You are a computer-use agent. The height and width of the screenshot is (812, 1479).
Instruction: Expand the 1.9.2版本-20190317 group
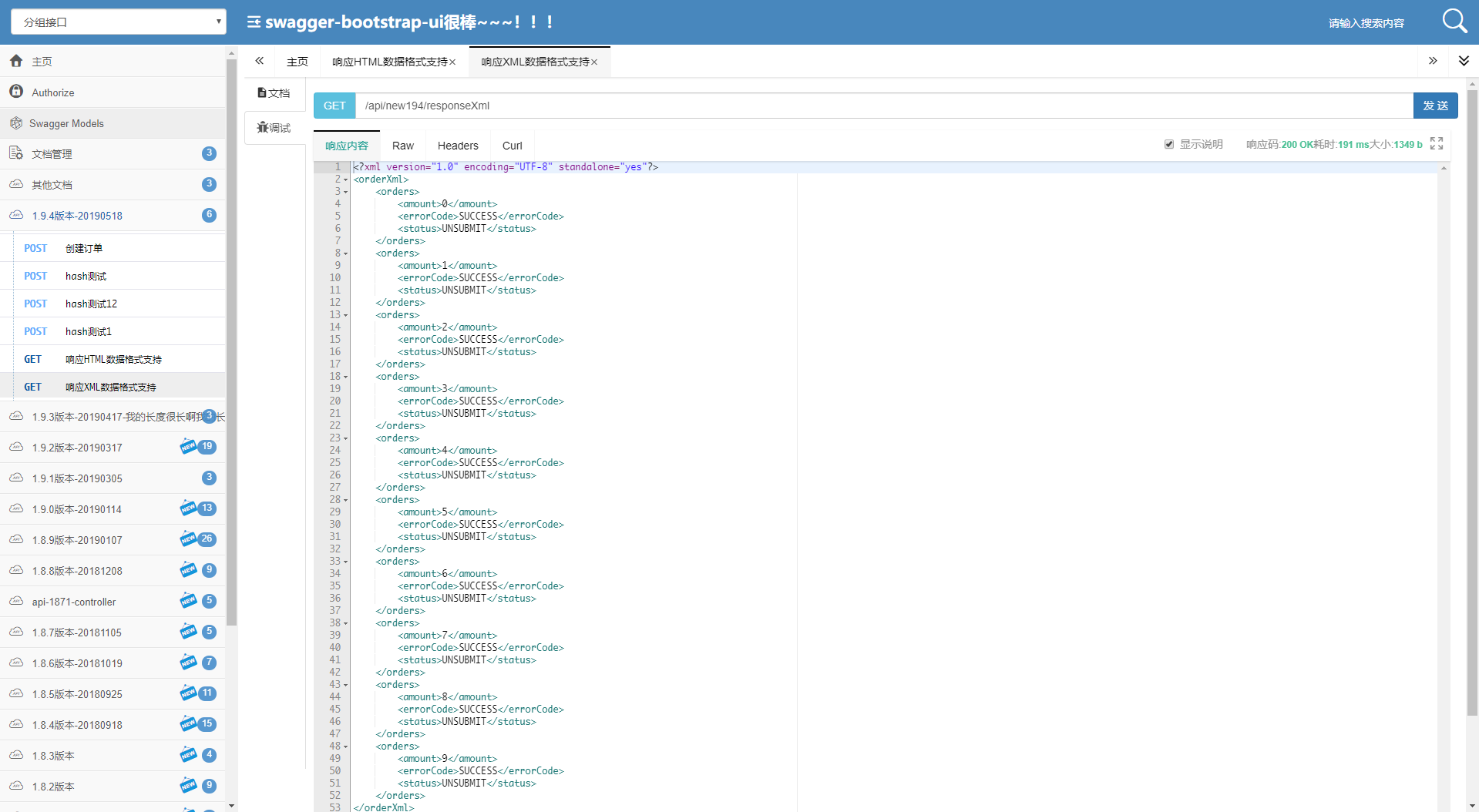pos(113,448)
